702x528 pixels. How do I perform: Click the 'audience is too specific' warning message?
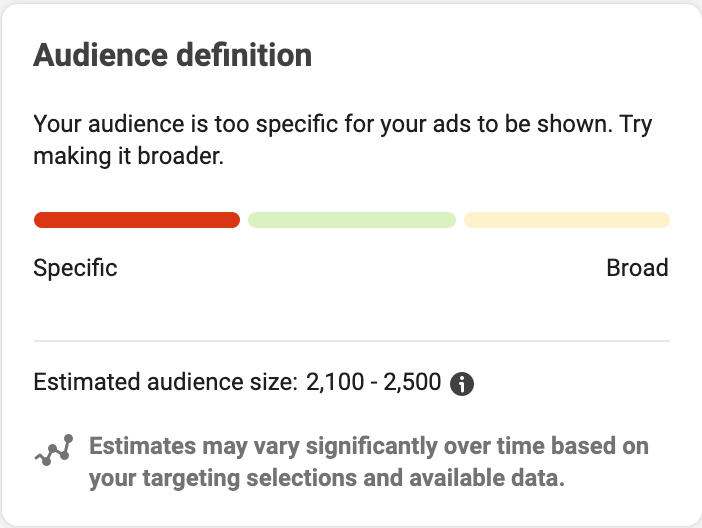pyautogui.click(x=342, y=140)
